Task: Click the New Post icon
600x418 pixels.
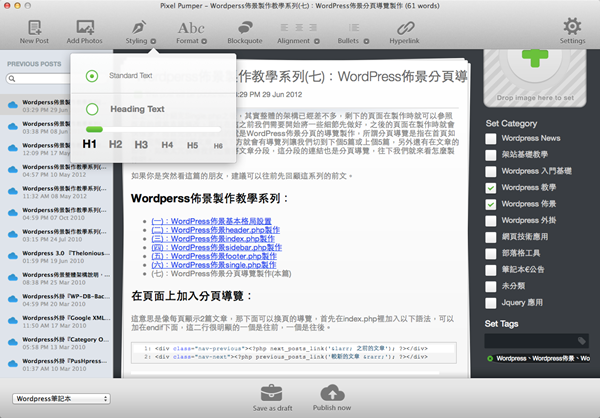Action: tap(34, 28)
